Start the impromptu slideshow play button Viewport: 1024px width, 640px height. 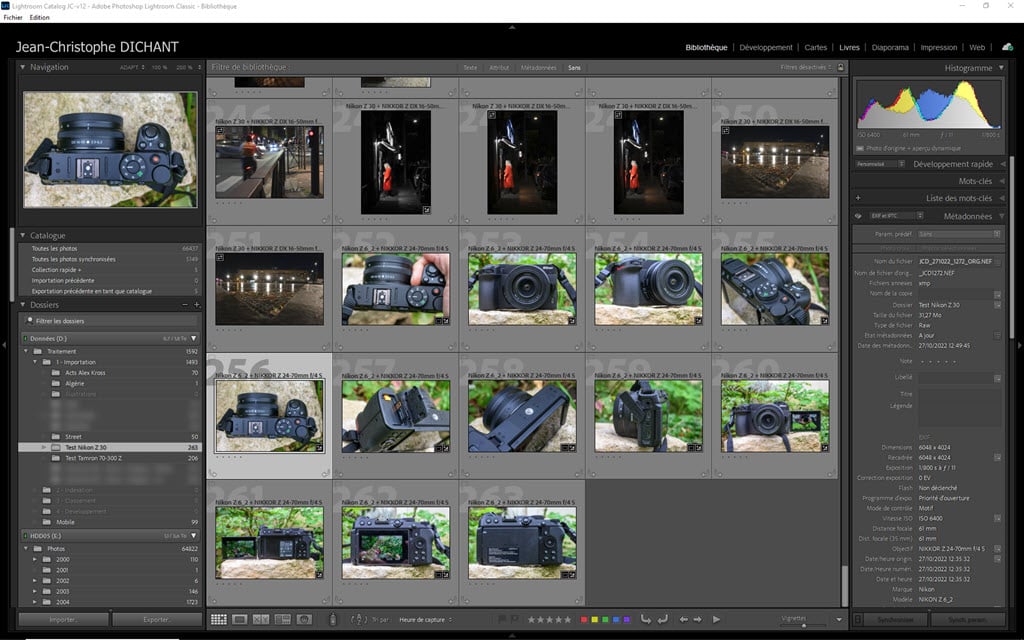(x=716, y=619)
